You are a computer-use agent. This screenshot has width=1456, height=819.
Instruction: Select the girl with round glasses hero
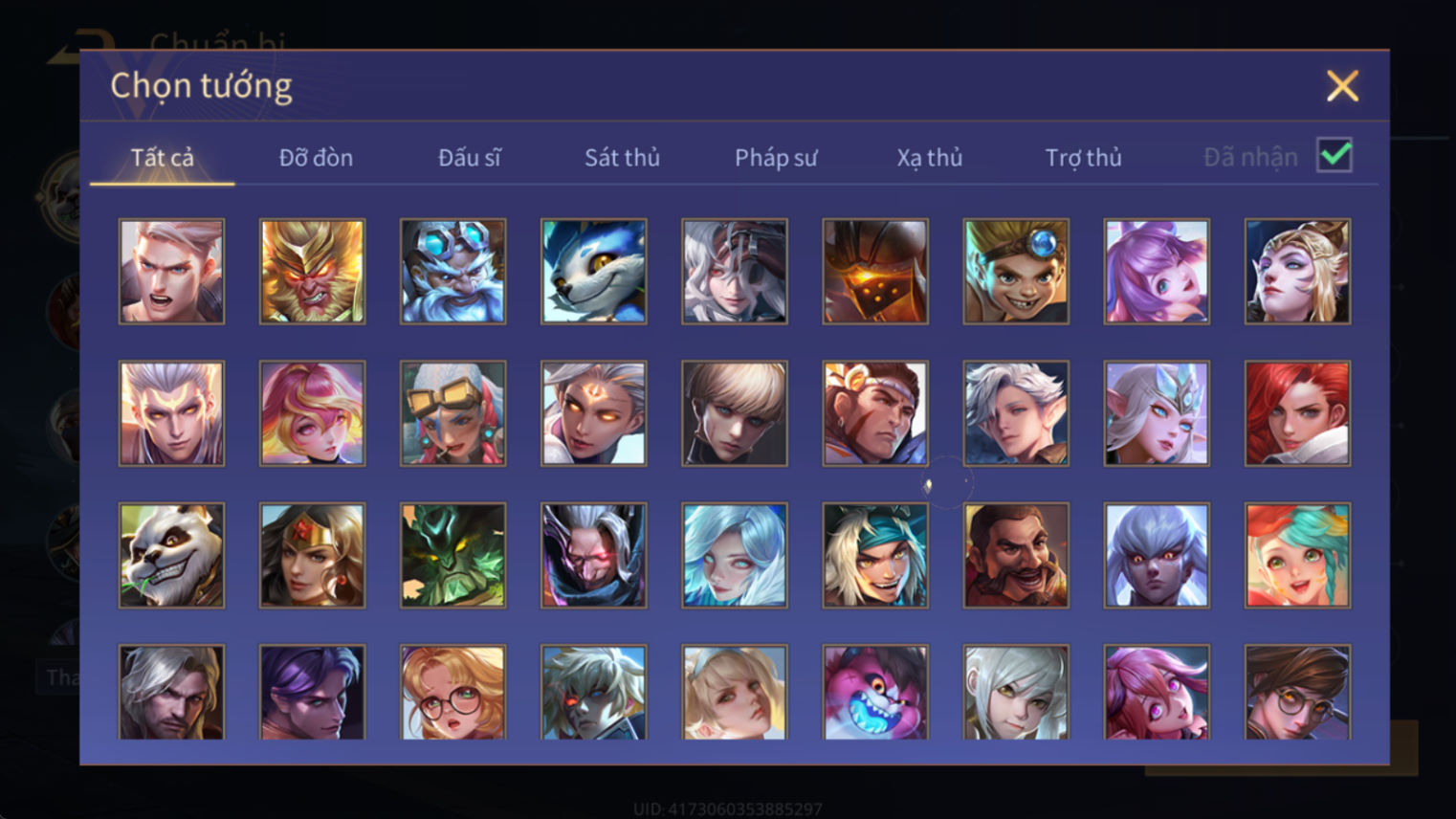[452, 692]
